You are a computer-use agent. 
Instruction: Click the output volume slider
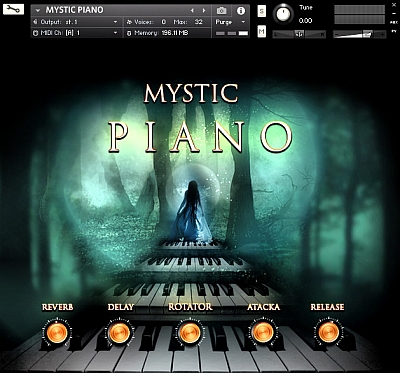pos(360,34)
